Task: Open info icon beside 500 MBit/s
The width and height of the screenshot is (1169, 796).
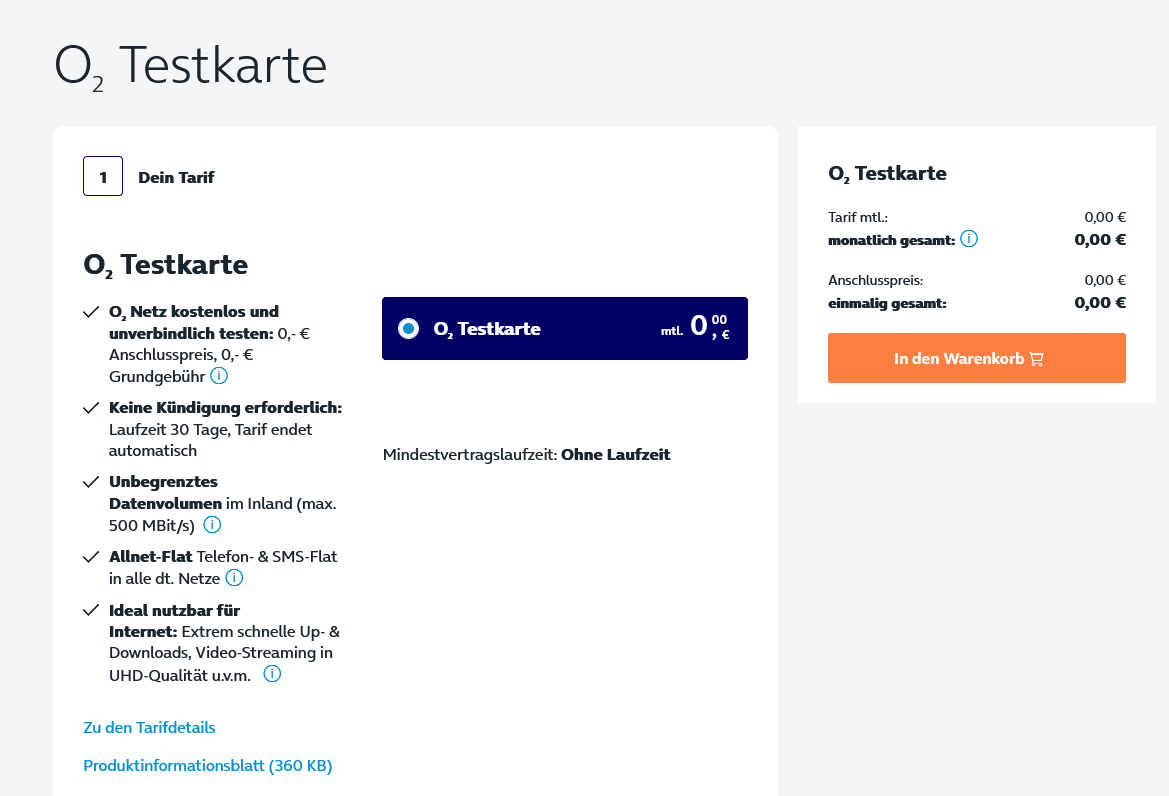Action: tap(212, 525)
